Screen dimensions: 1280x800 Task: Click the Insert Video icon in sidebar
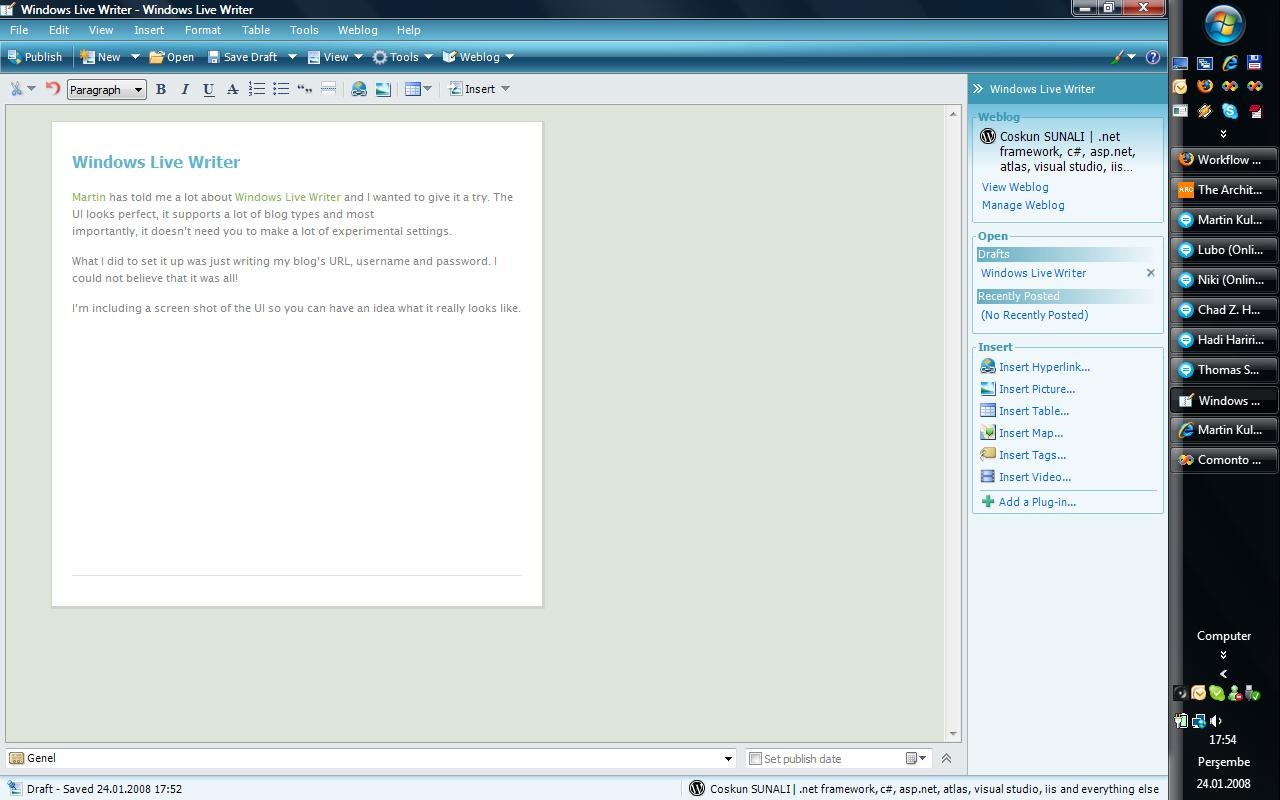pos(988,477)
